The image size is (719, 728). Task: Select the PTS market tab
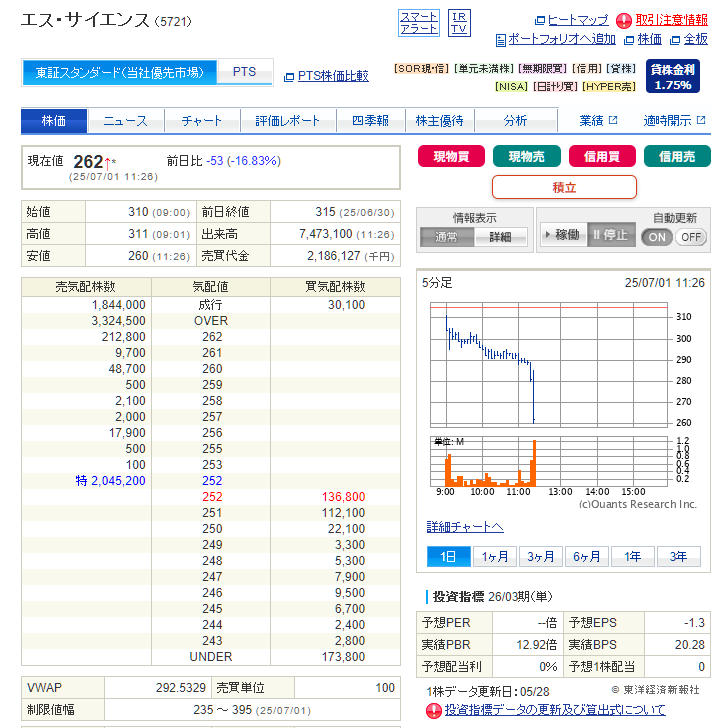245,72
